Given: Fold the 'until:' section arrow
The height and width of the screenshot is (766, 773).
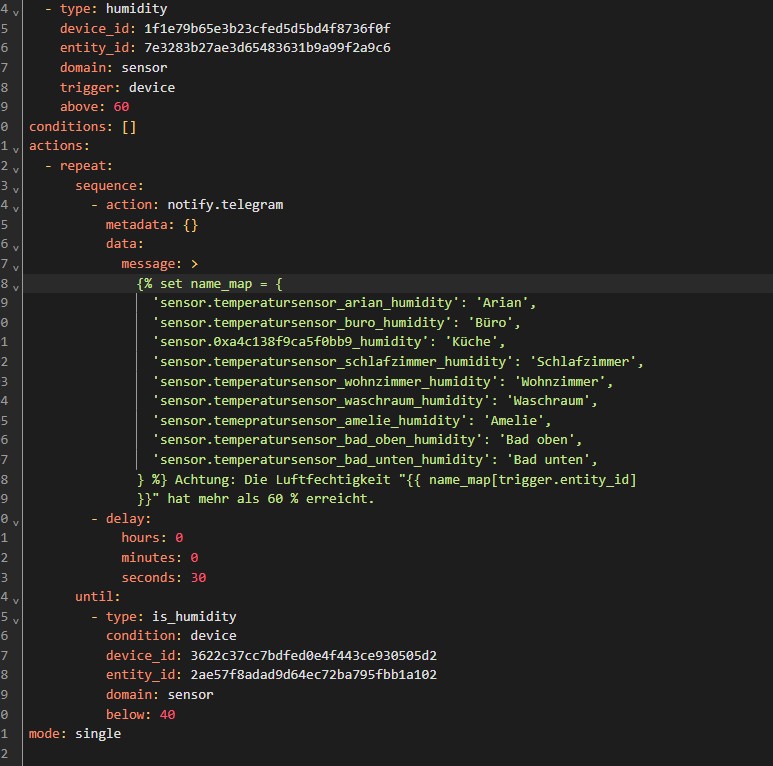Looking at the screenshot, I should (x=15, y=597).
